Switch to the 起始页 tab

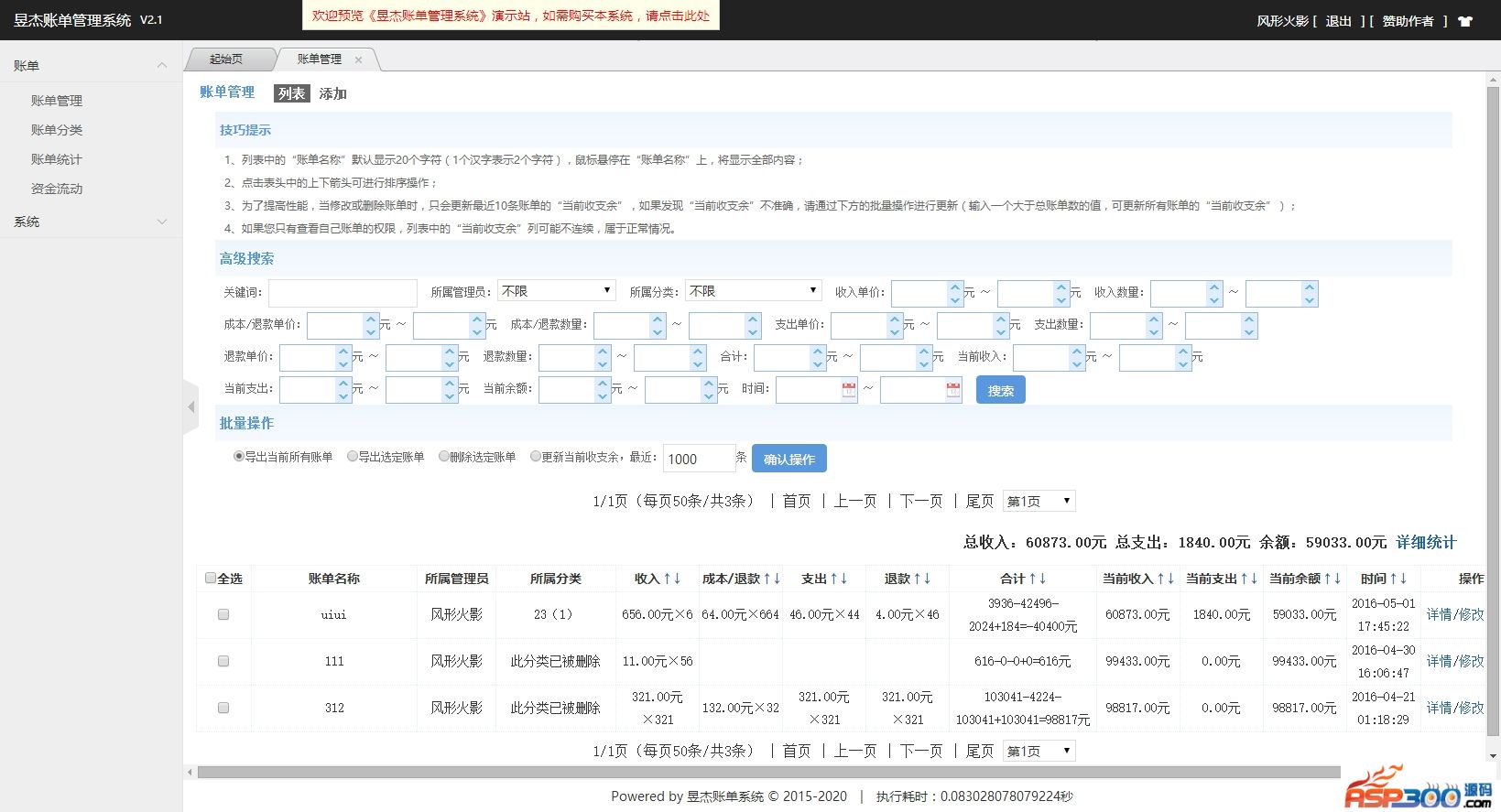pos(226,60)
